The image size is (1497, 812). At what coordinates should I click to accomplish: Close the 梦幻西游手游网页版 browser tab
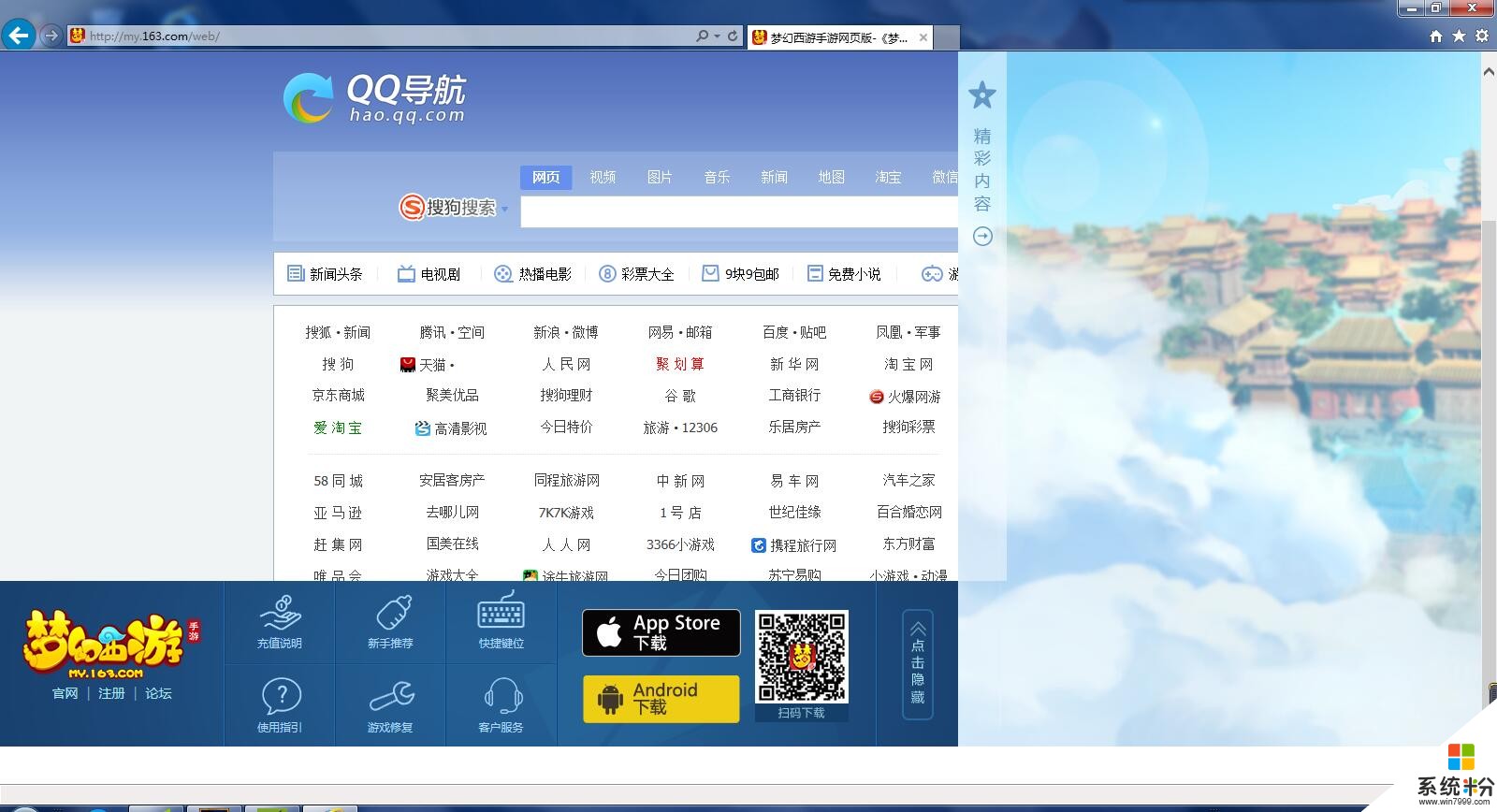click(923, 37)
